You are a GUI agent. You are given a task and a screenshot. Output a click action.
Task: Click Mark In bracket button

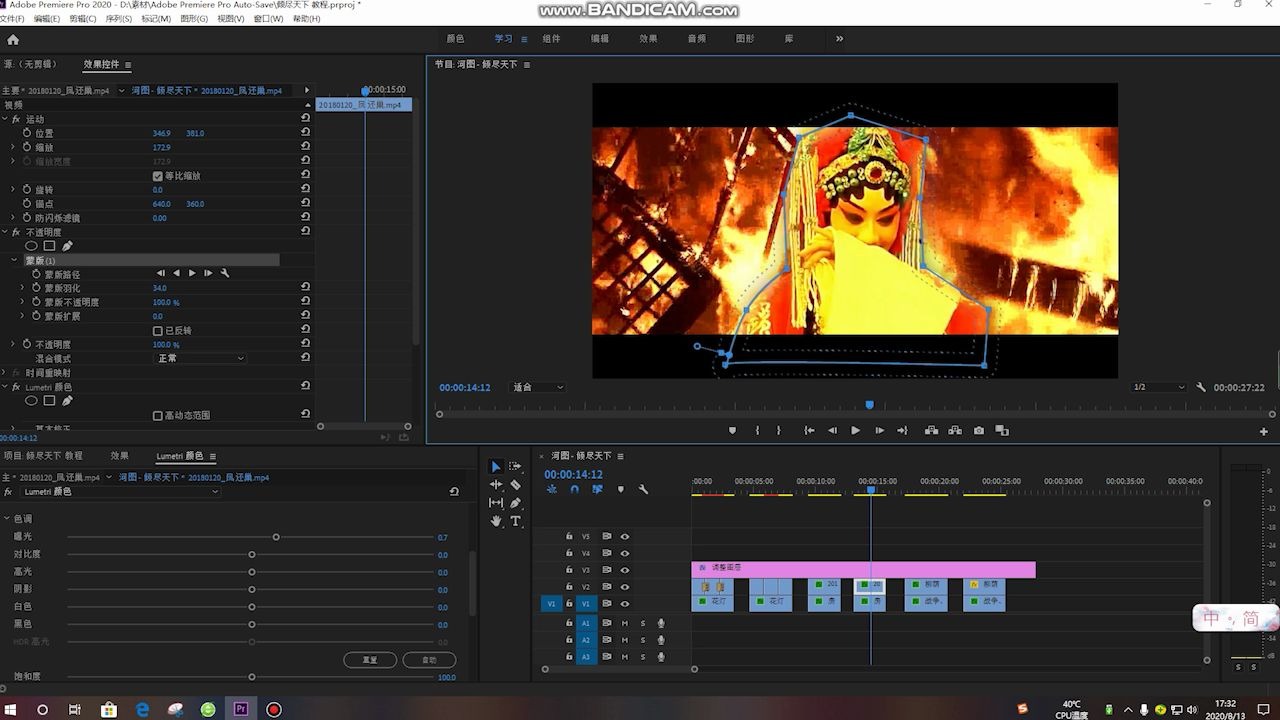[757, 431]
